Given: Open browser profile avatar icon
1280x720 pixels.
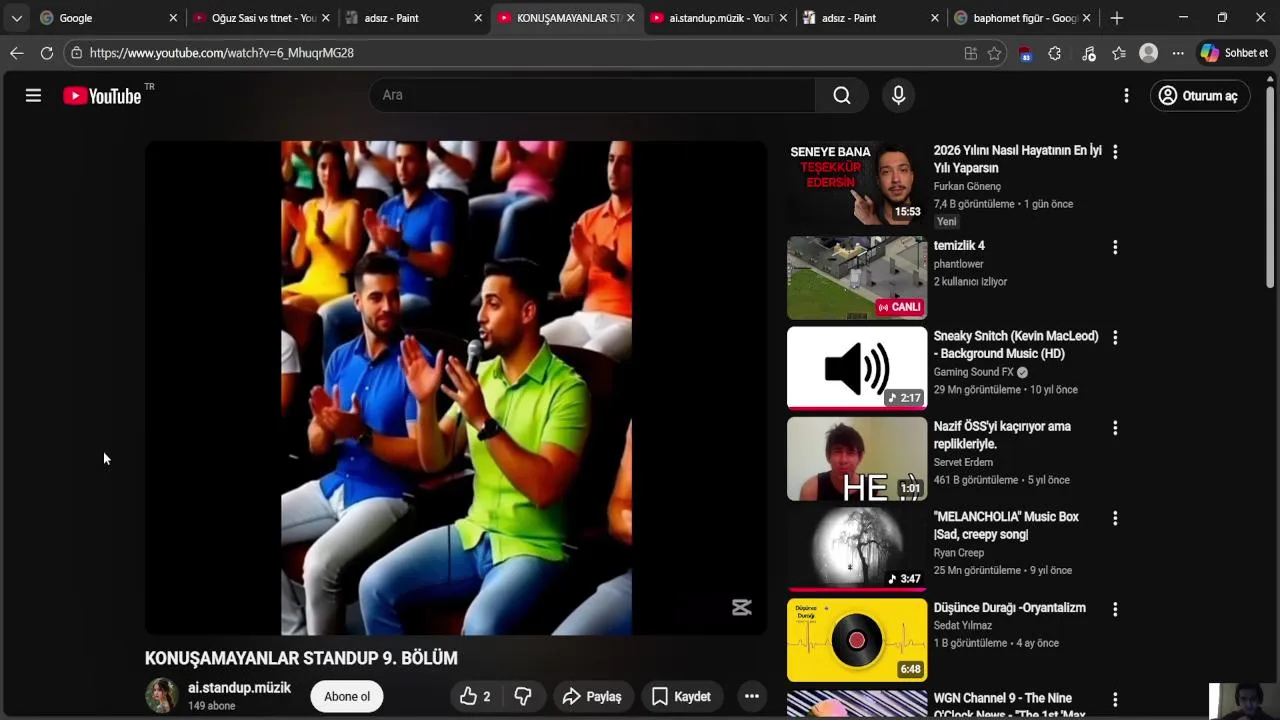Looking at the screenshot, I should [1149, 53].
